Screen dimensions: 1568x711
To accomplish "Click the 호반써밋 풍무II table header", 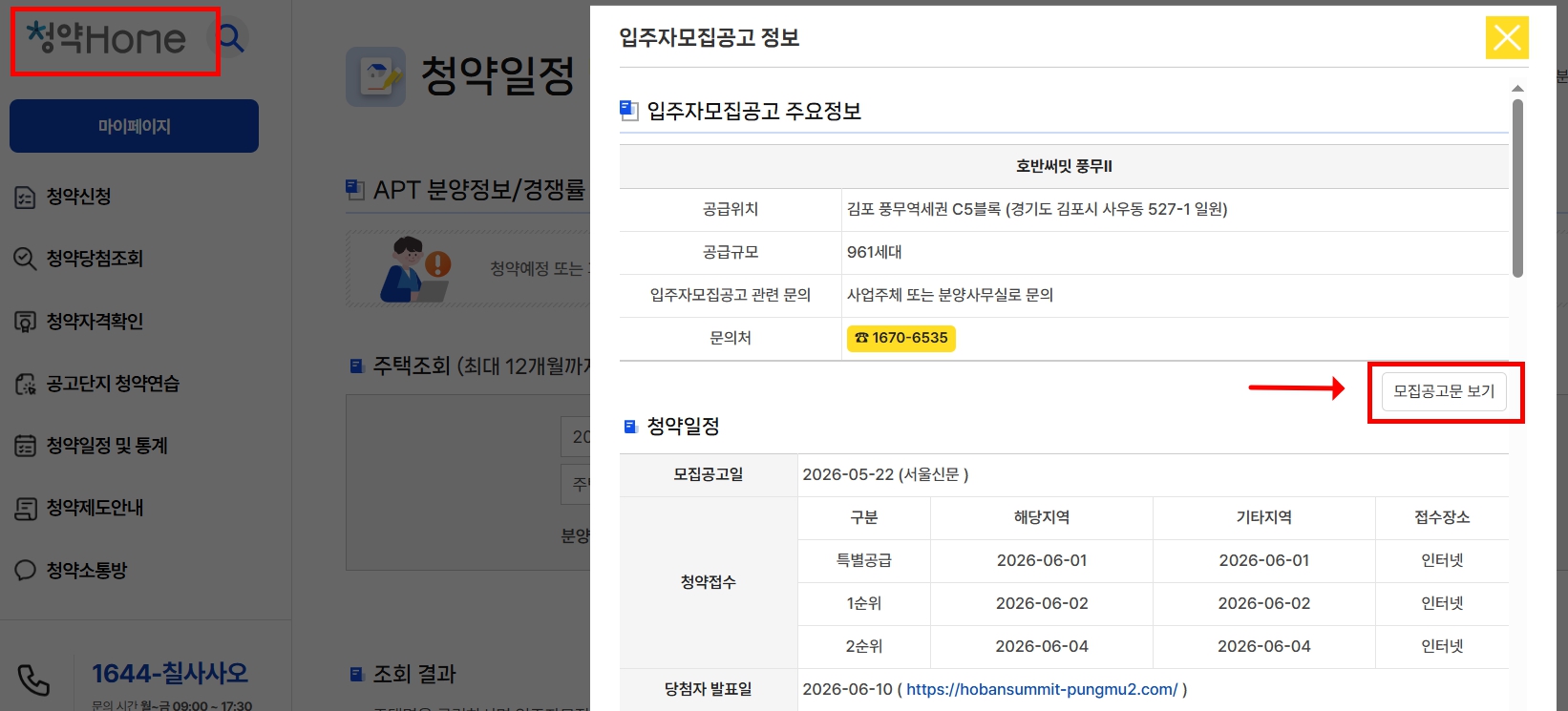I will pos(1064,166).
